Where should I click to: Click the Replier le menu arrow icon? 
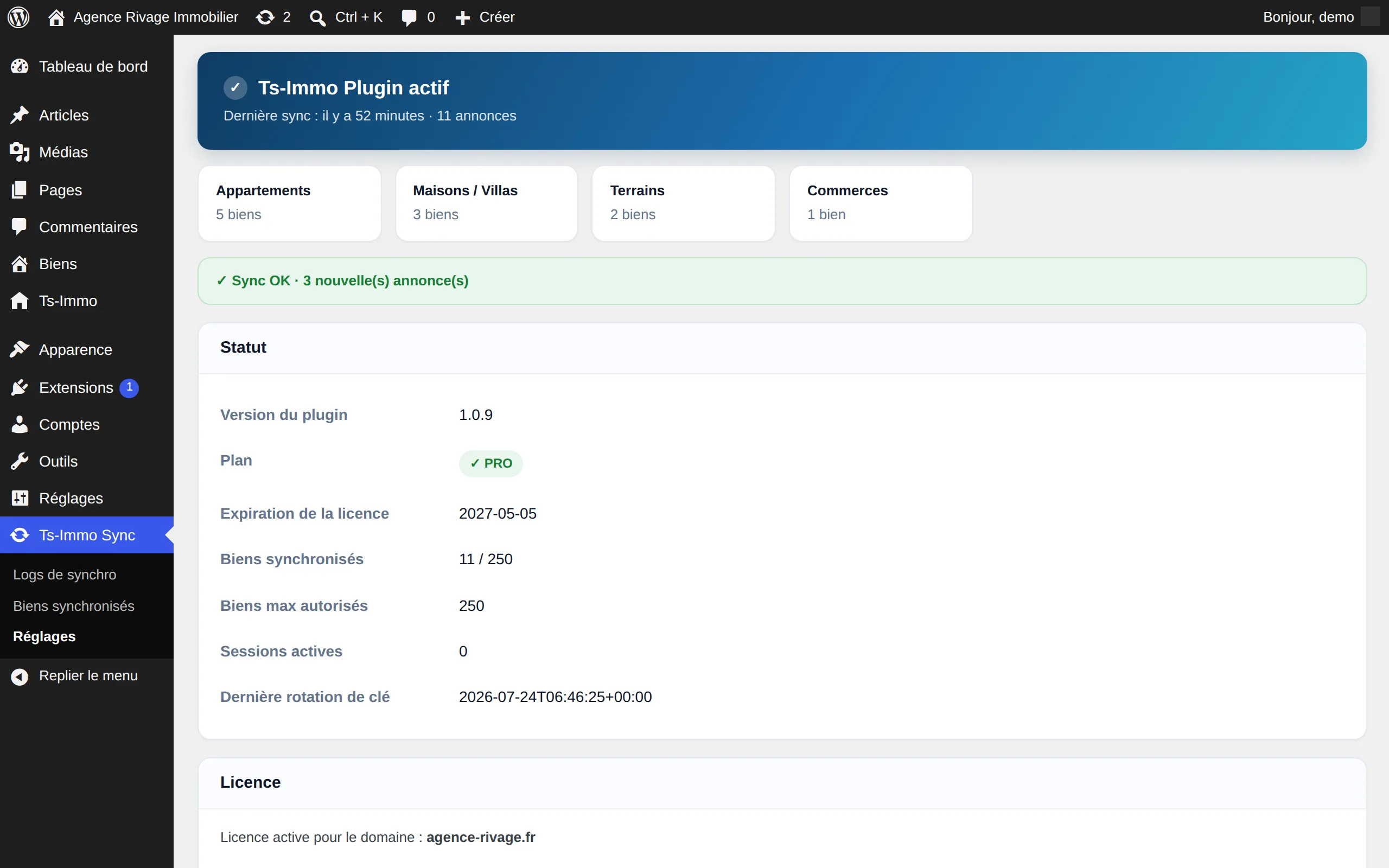(x=20, y=677)
